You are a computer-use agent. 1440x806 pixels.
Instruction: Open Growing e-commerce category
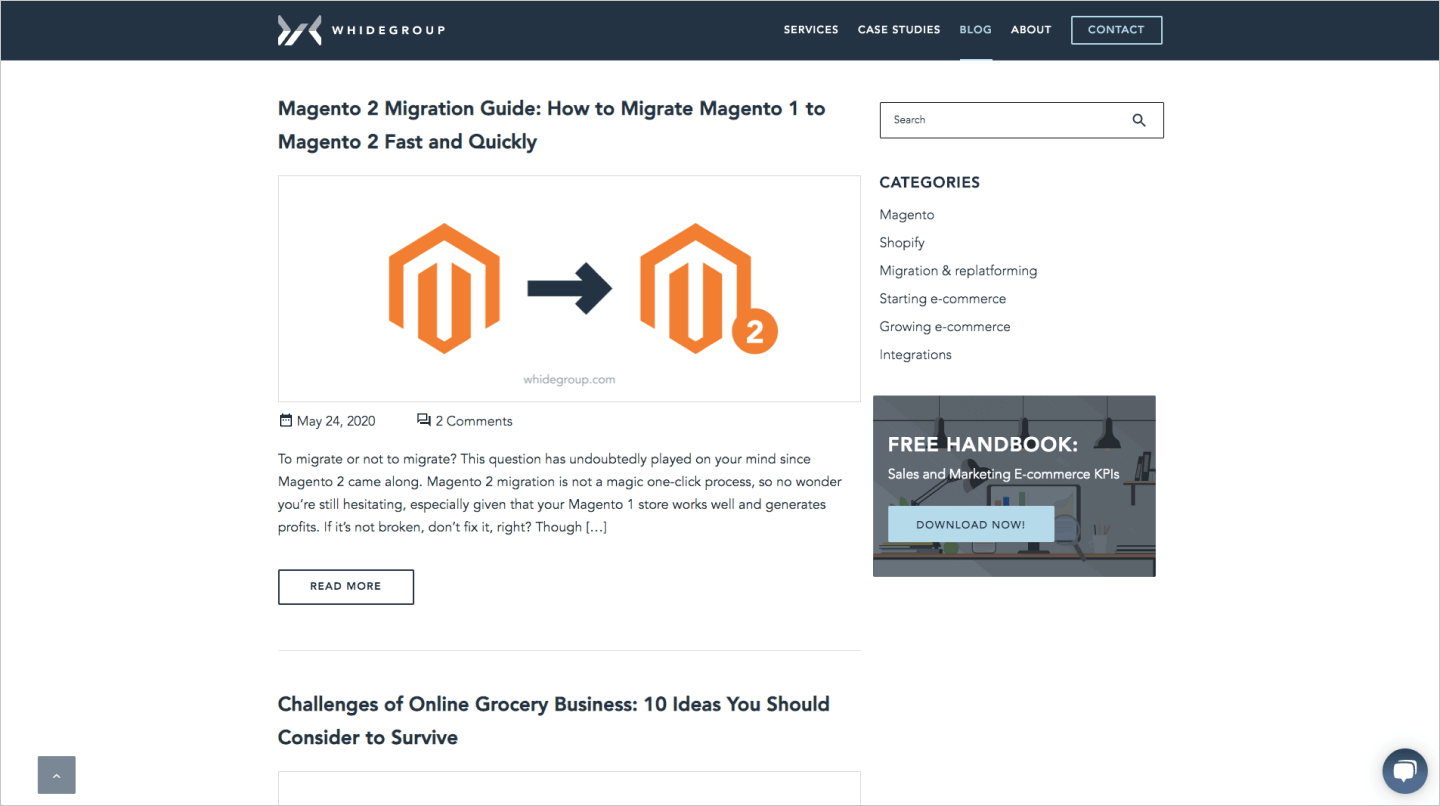point(945,327)
